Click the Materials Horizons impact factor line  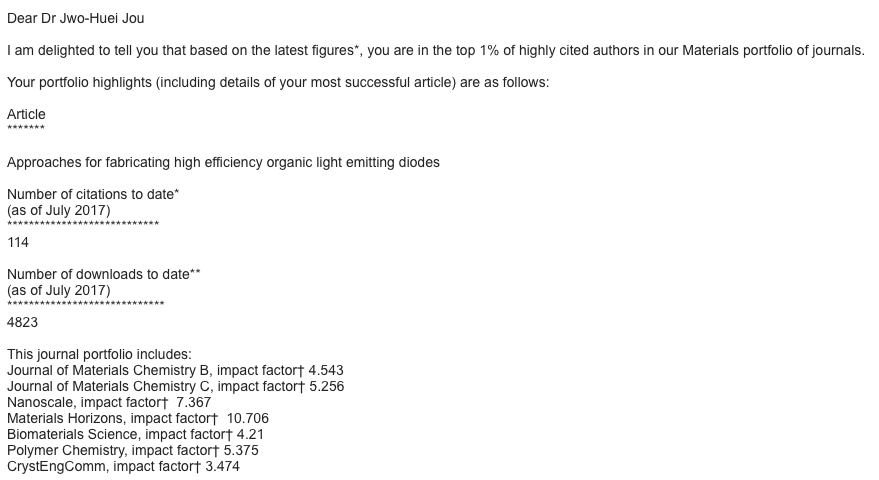tap(138, 418)
